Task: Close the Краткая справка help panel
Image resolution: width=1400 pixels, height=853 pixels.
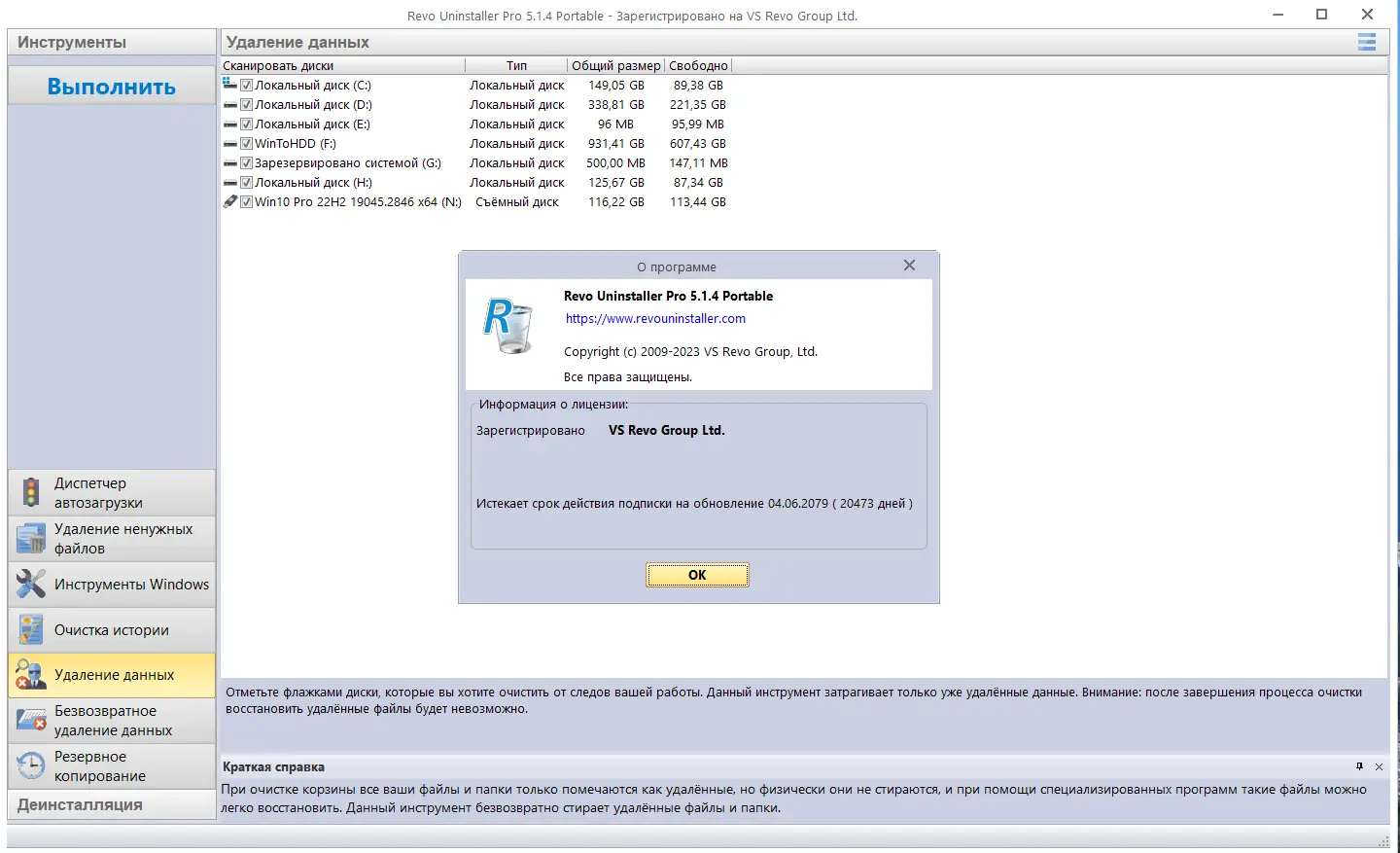Action: click(1379, 766)
